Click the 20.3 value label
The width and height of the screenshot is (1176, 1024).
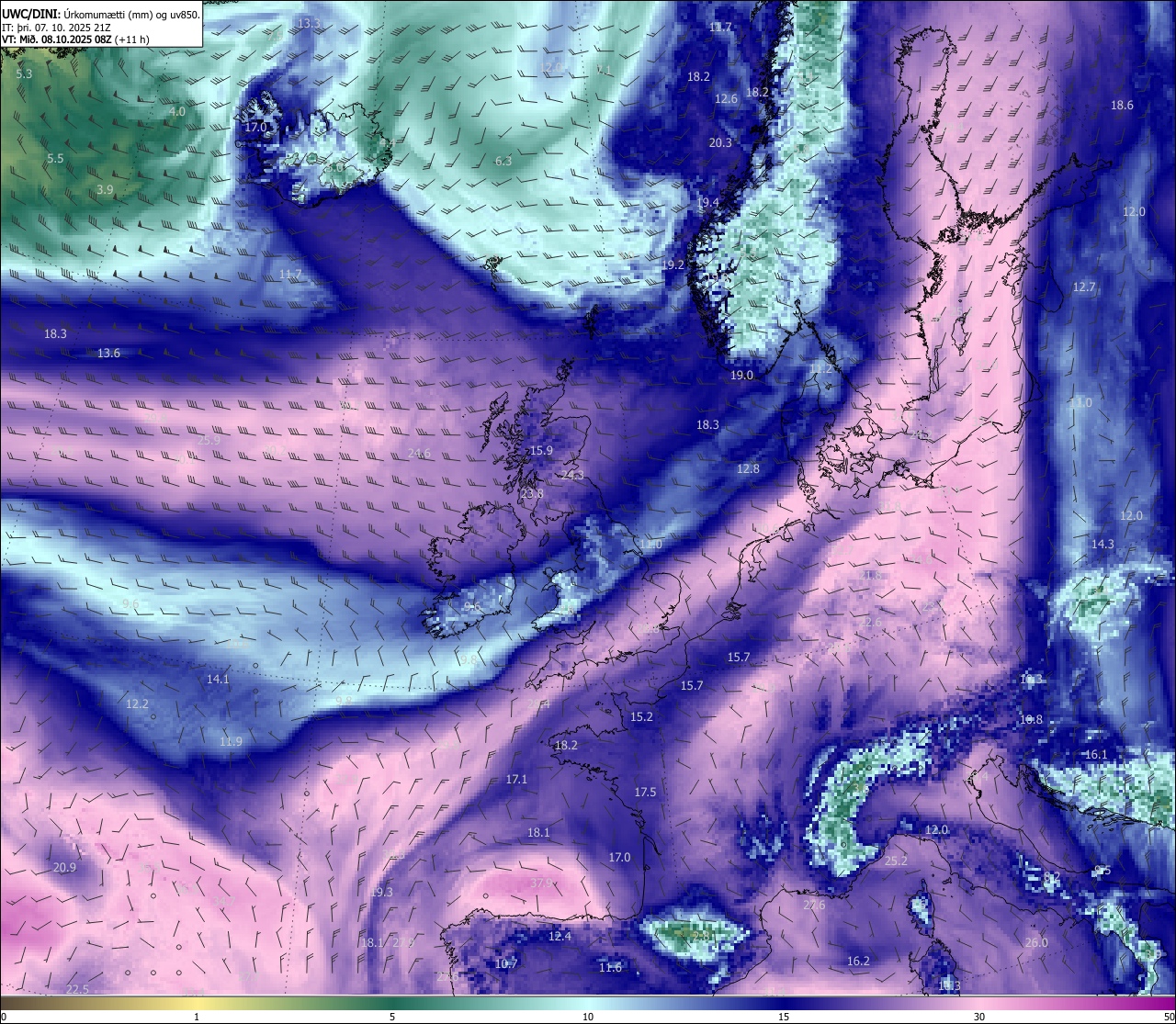[720, 142]
